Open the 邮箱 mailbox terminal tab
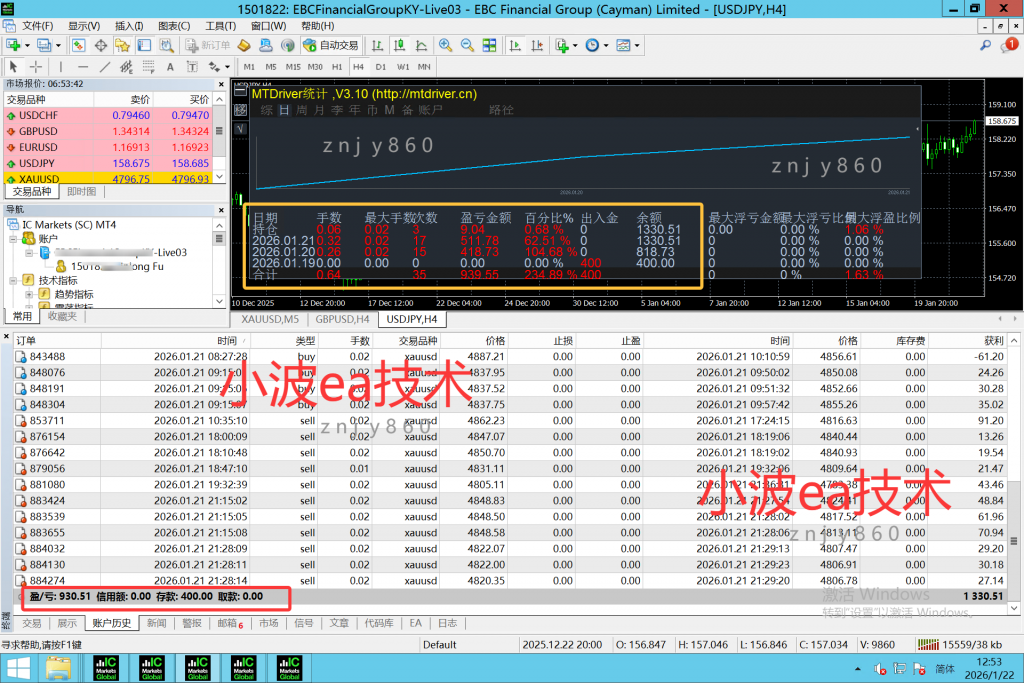Viewport: 1024px width, 683px height. [227, 623]
